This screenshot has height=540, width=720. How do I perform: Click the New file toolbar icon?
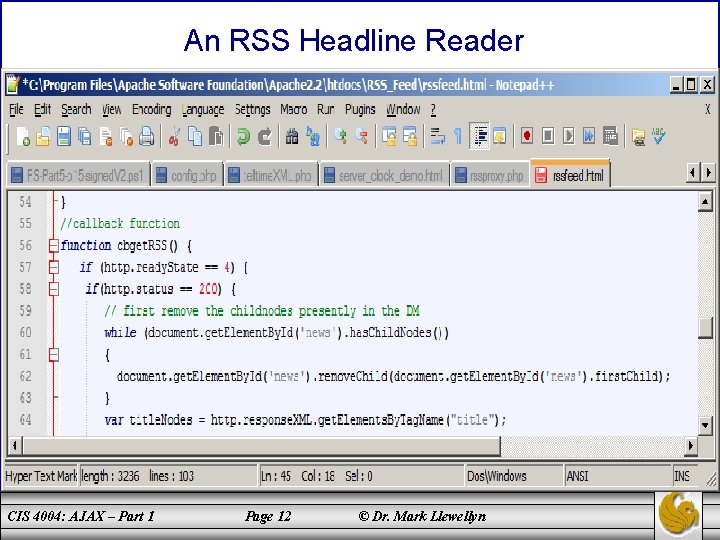[x=23, y=136]
